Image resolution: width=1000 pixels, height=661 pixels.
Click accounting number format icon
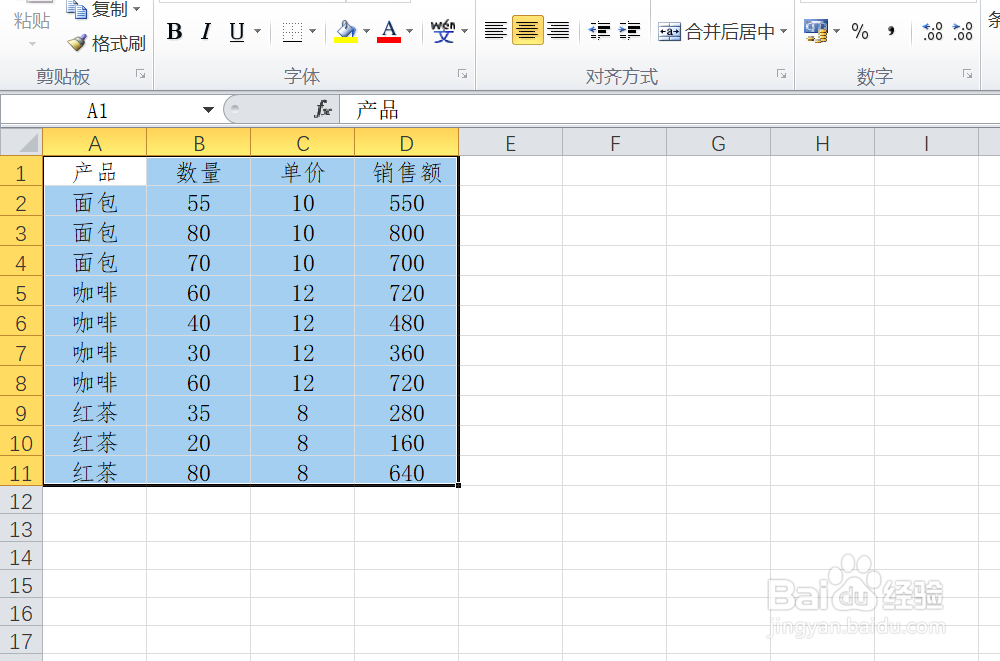(x=816, y=31)
